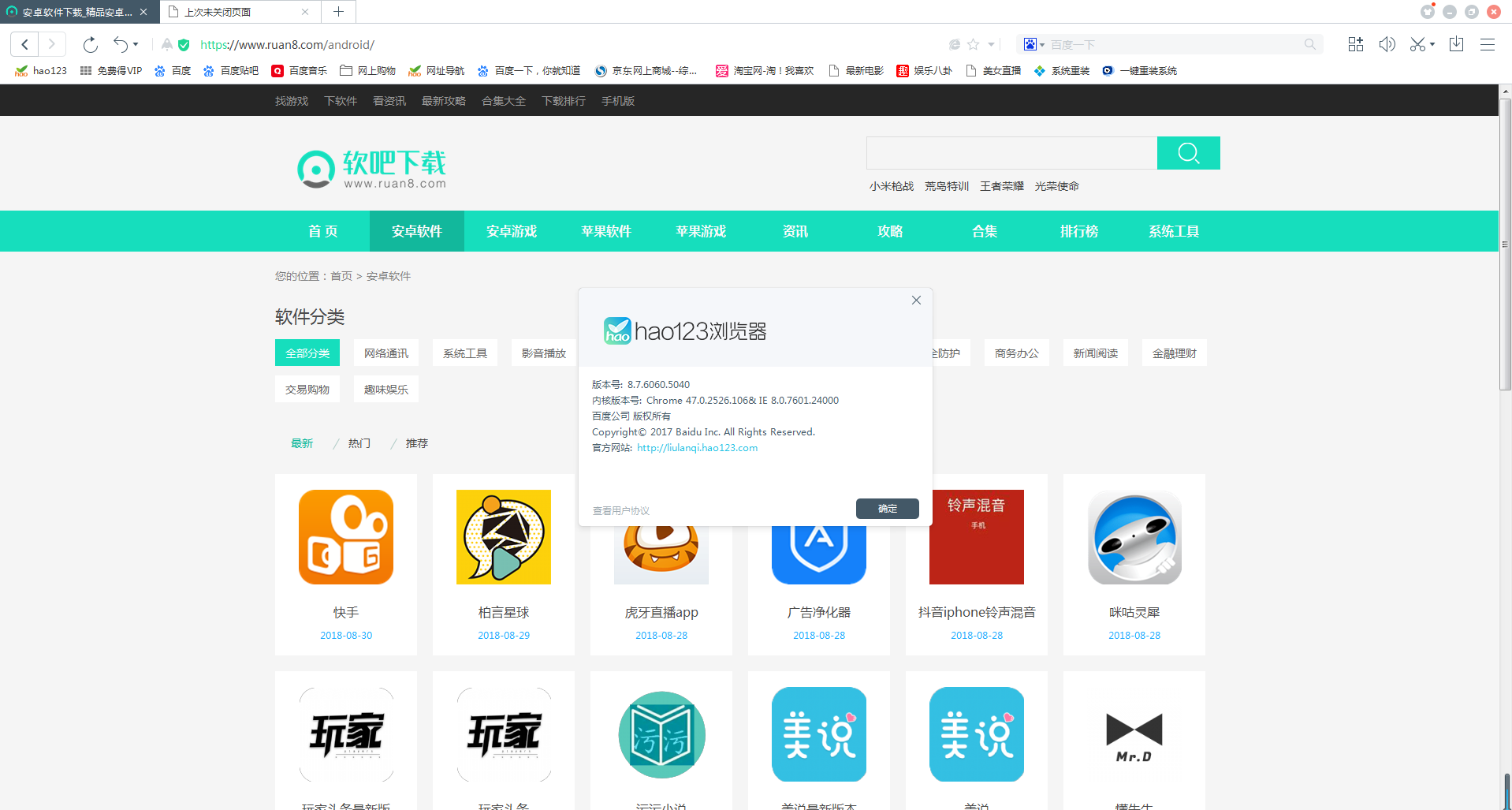Go back using the browser back arrow
Viewport: 1512px width, 810px height.
[x=24, y=44]
